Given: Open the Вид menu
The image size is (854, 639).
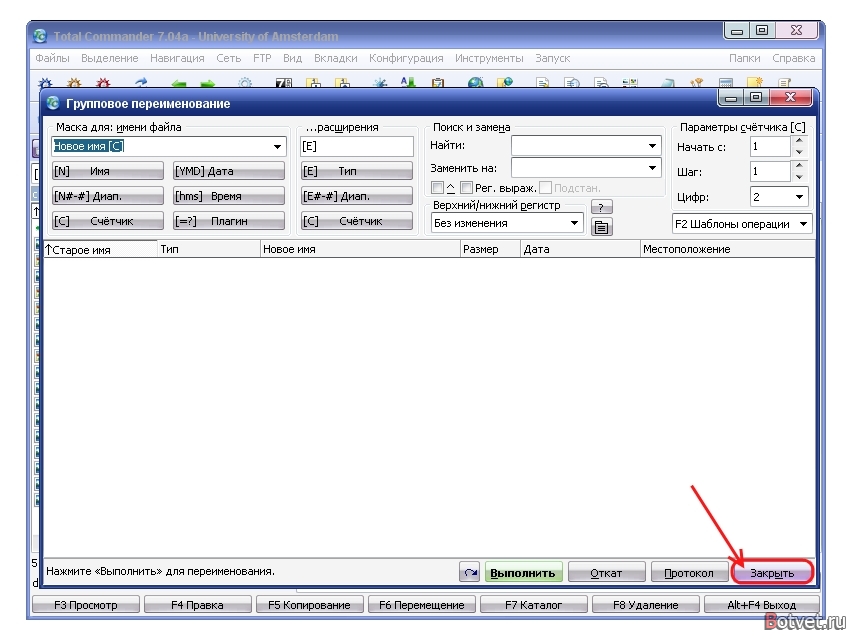Looking at the screenshot, I should click(x=292, y=58).
